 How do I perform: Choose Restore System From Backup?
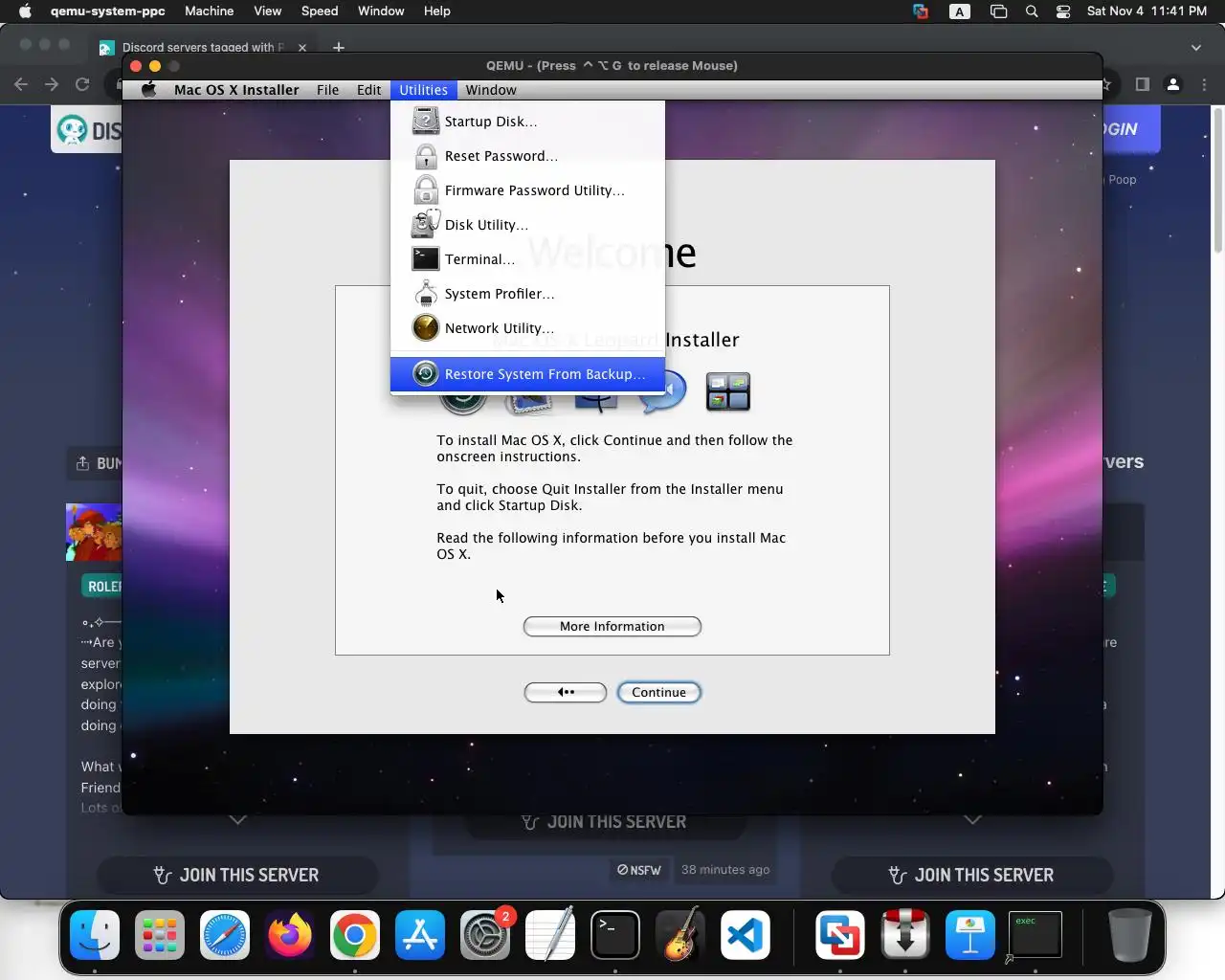527,374
